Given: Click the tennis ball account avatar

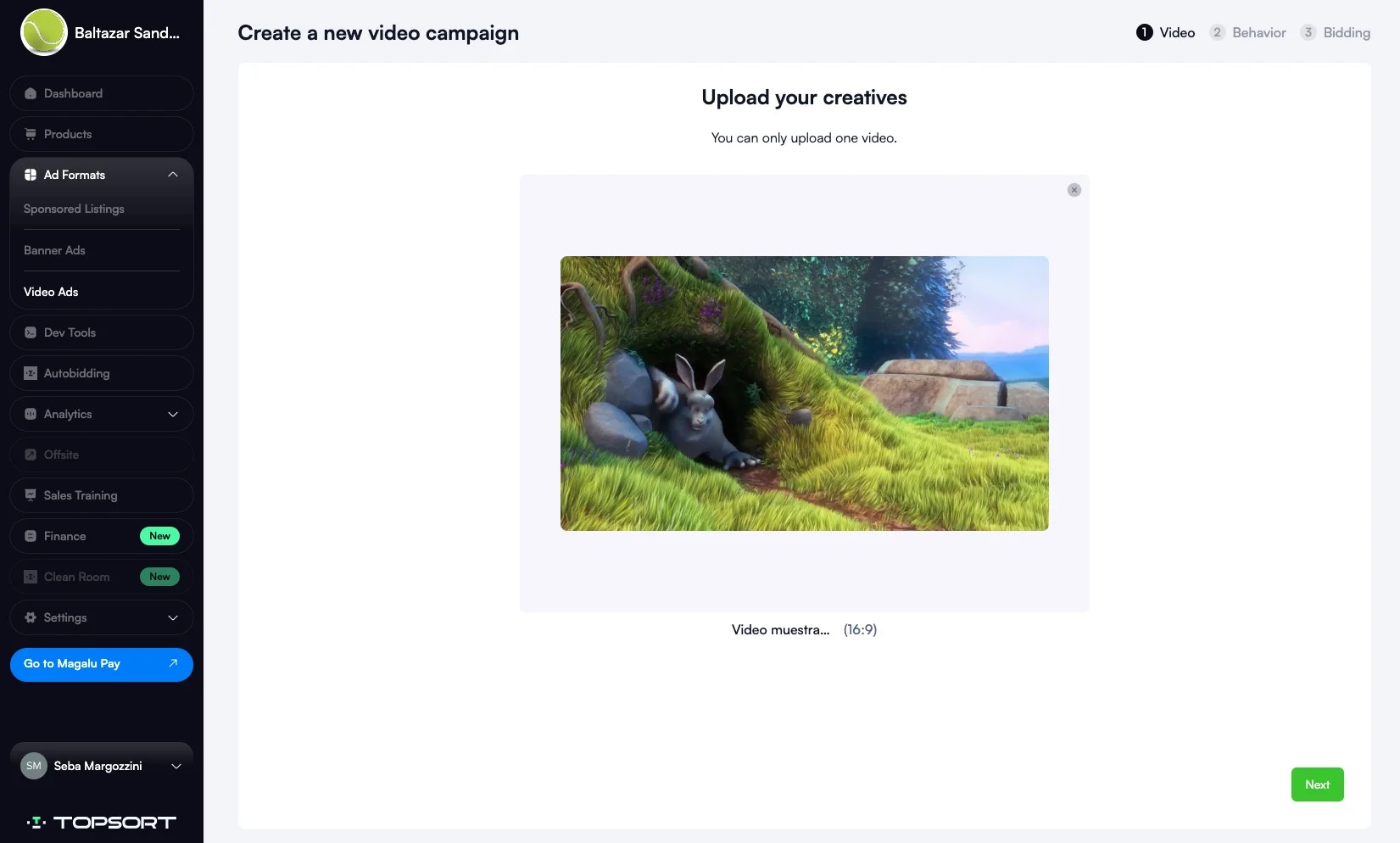Looking at the screenshot, I should coord(43,32).
